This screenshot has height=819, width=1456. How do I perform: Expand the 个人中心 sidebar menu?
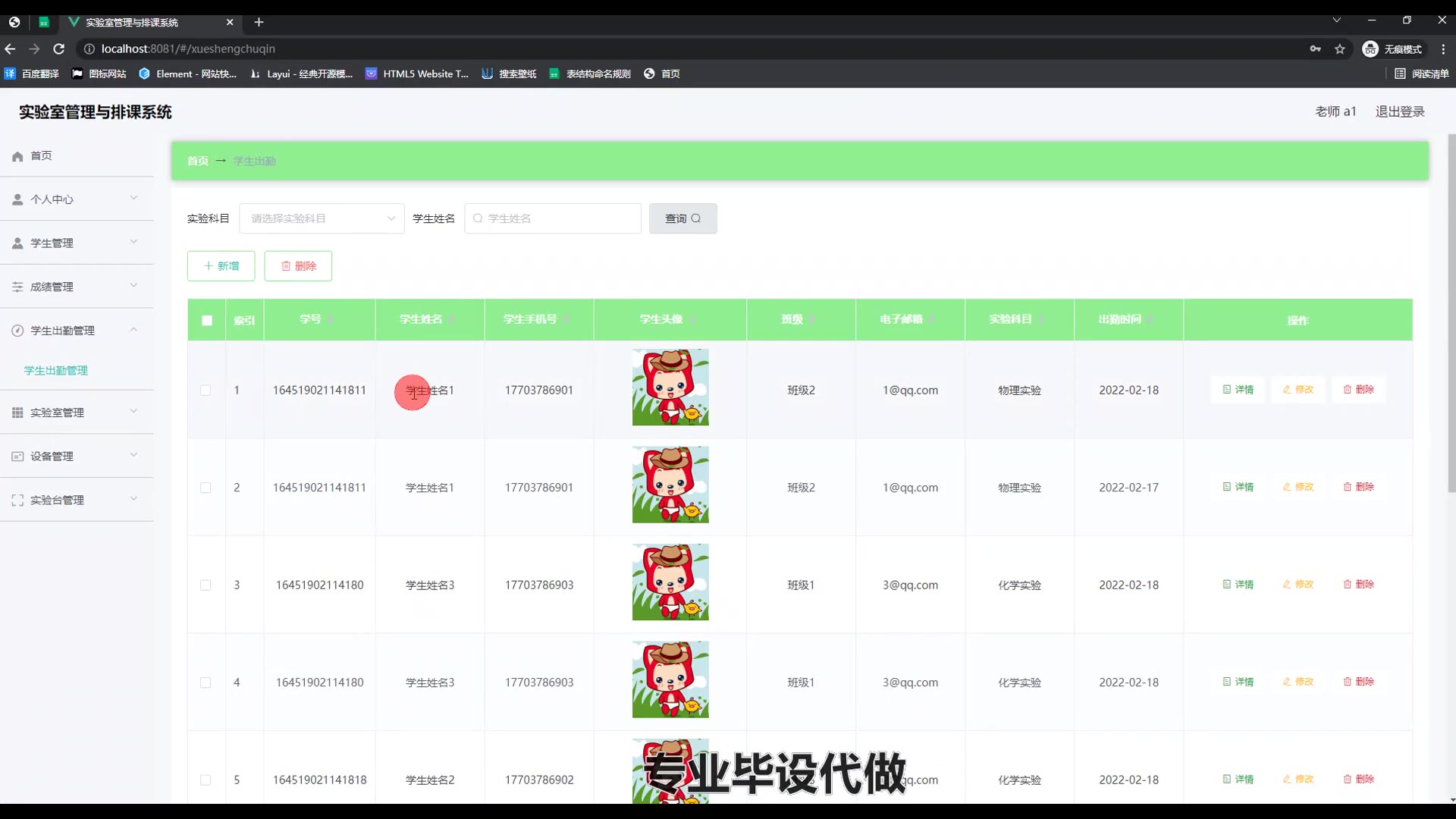(x=77, y=199)
